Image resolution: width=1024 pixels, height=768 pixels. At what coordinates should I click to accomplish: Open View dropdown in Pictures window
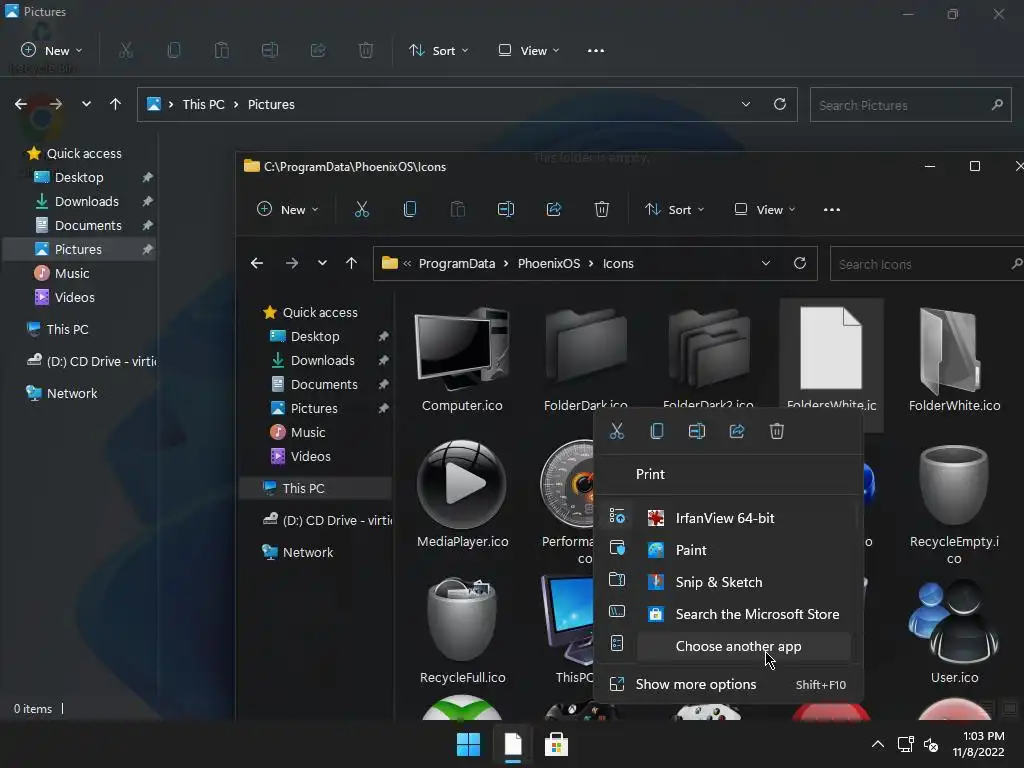[x=529, y=50]
